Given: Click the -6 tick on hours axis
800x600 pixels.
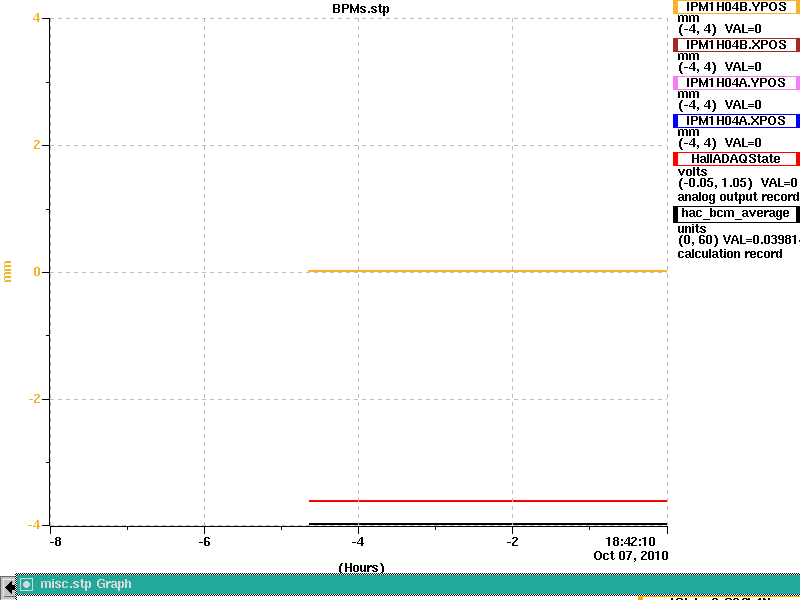Looking at the screenshot, I should [x=204, y=542].
